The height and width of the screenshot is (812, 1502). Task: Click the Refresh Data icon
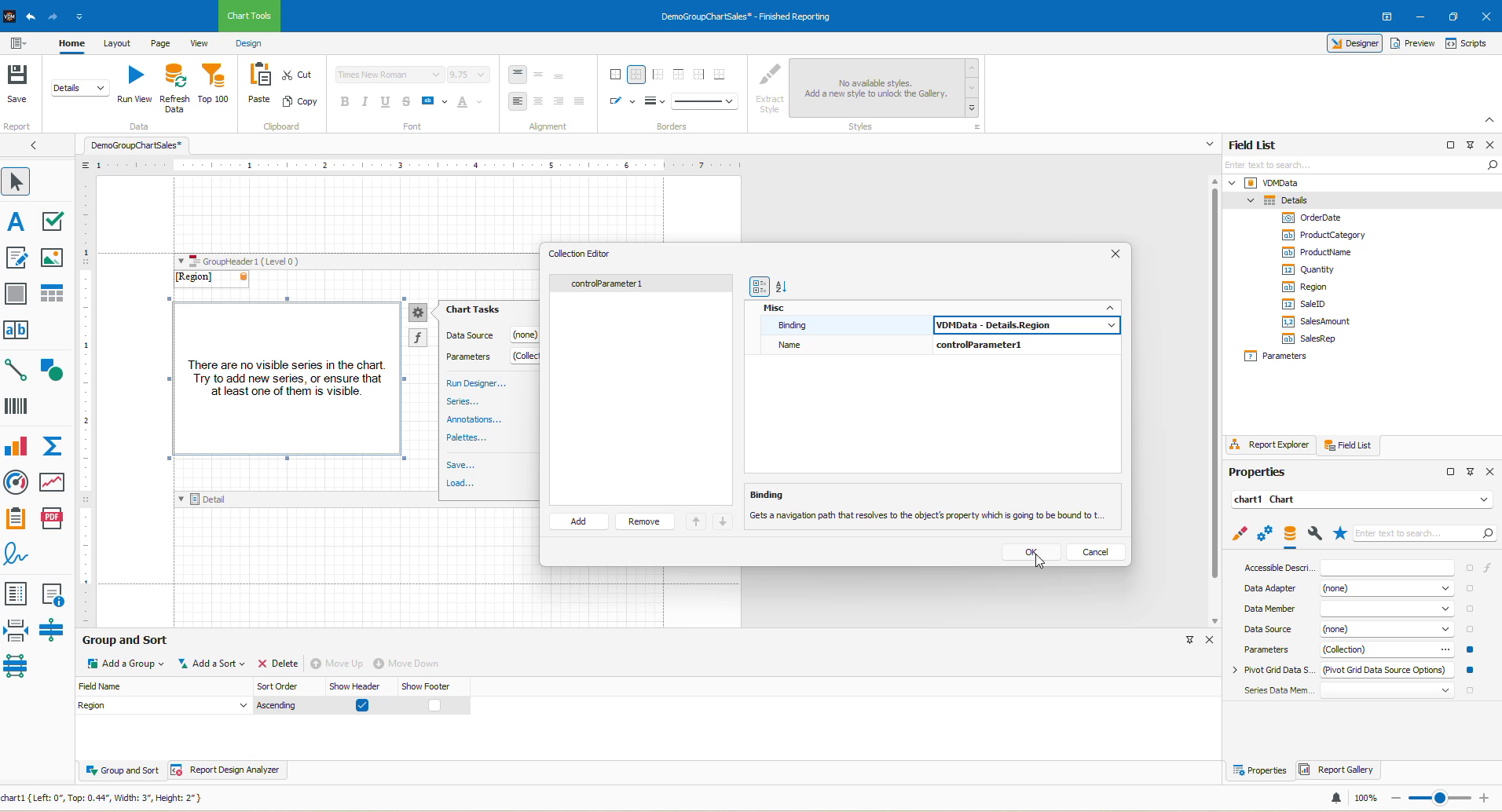(x=174, y=75)
